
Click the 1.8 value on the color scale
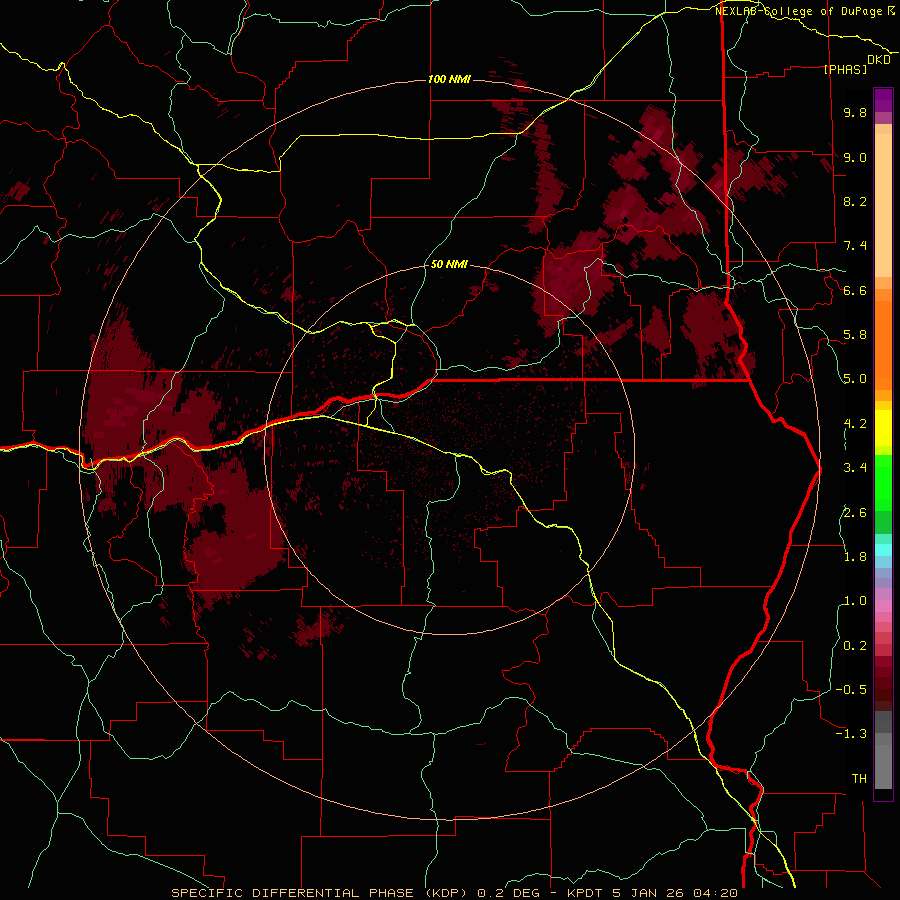855,557
